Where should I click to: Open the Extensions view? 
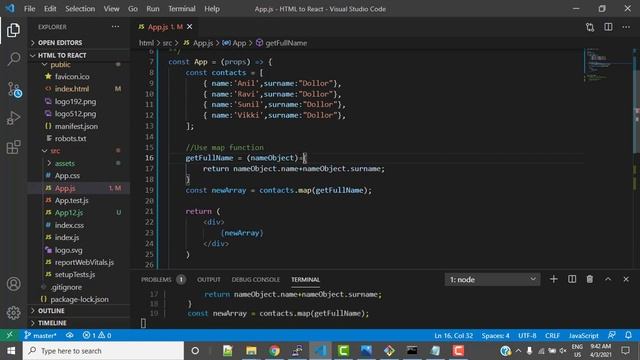[13, 147]
